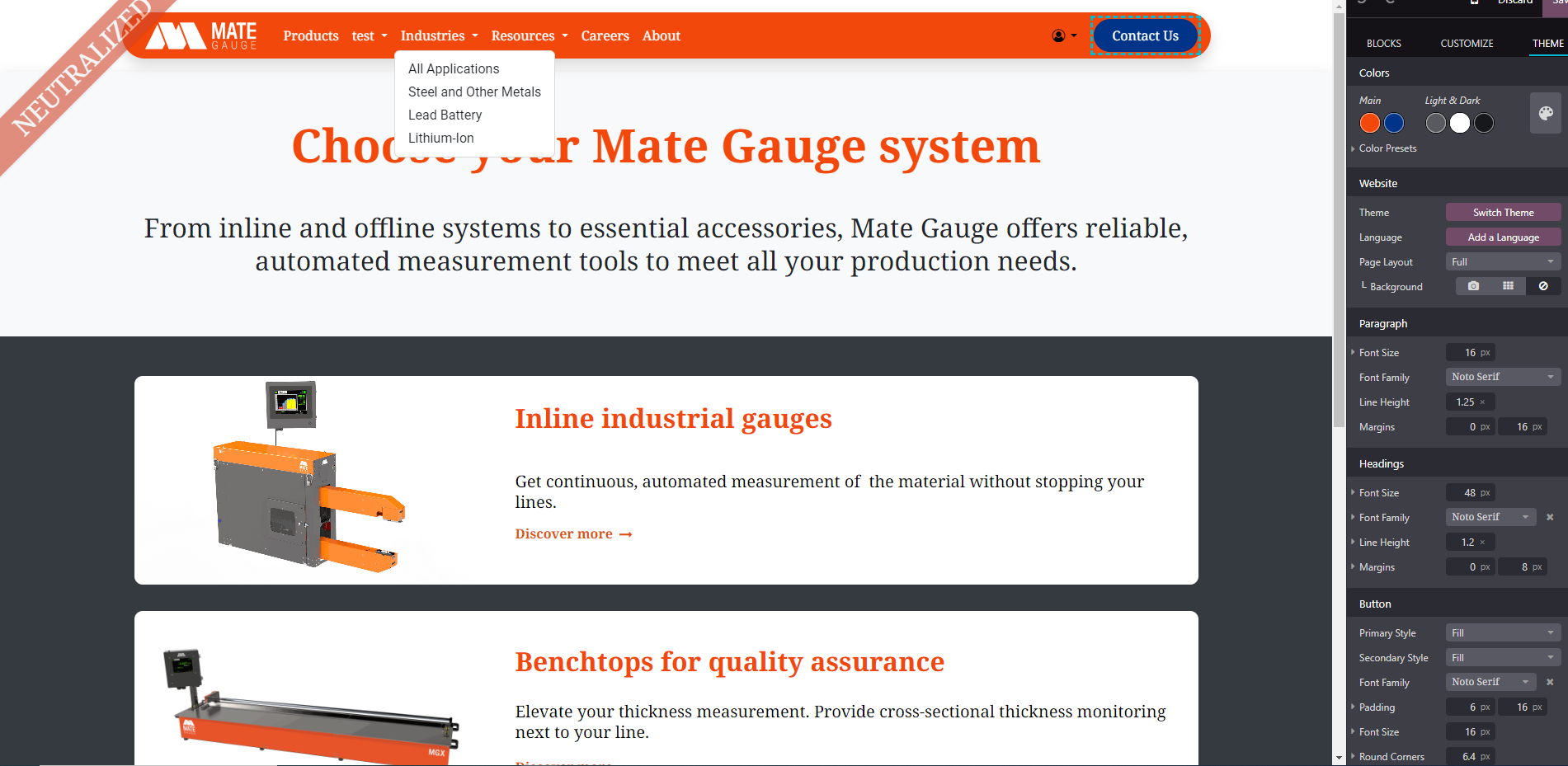Switch to the CUSTOMIZE tab
The height and width of the screenshot is (766, 1568).
pyautogui.click(x=1467, y=43)
